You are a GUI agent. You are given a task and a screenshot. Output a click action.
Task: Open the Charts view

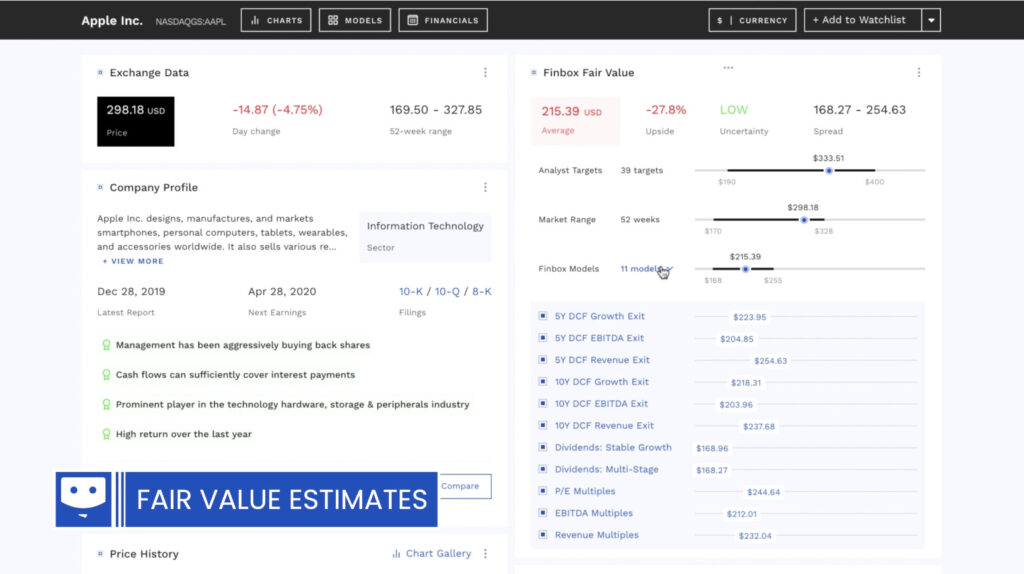[x=276, y=20]
